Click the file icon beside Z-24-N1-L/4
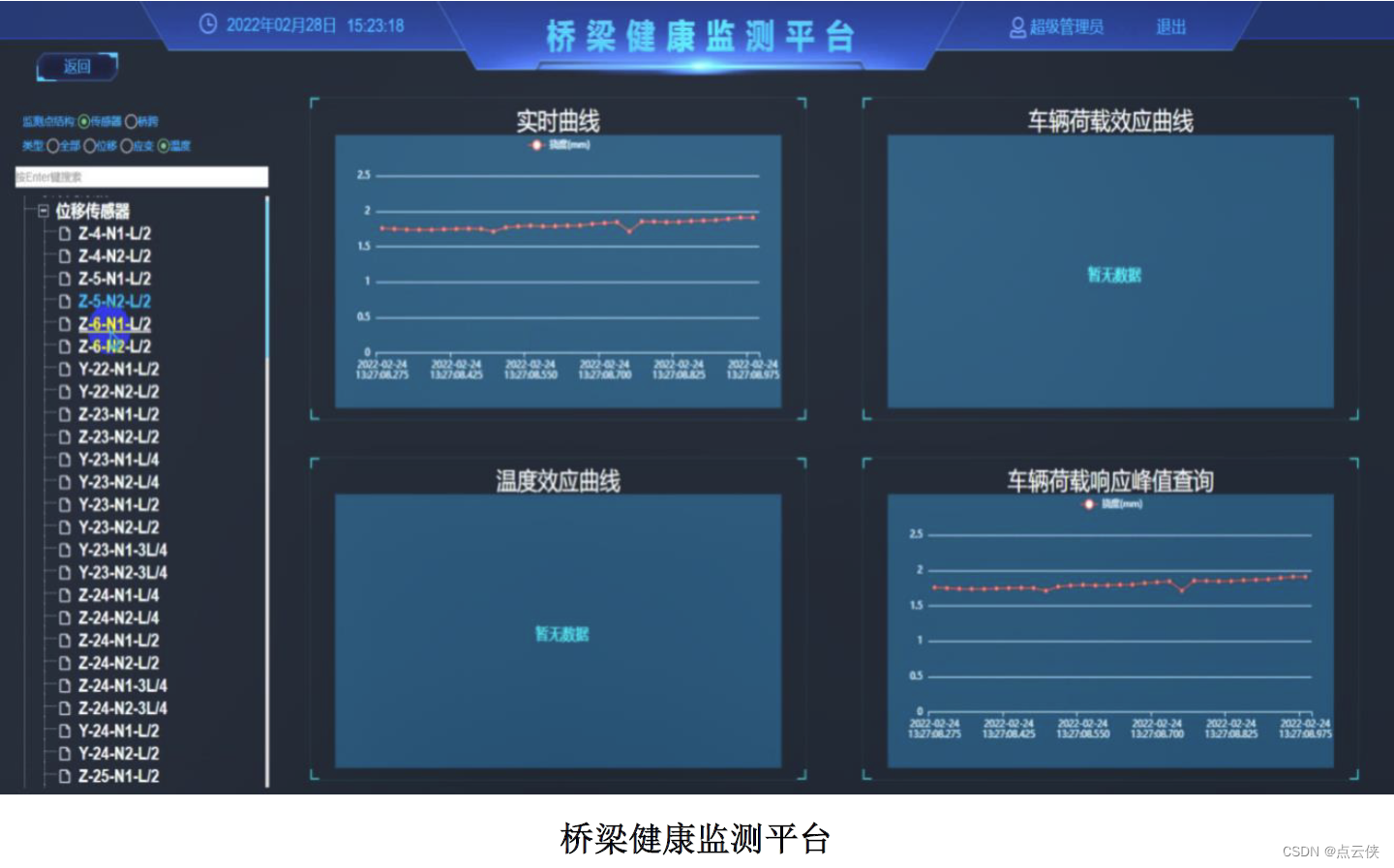Image resolution: width=1394 pixels, height=868 pixels. click(65, 595)
